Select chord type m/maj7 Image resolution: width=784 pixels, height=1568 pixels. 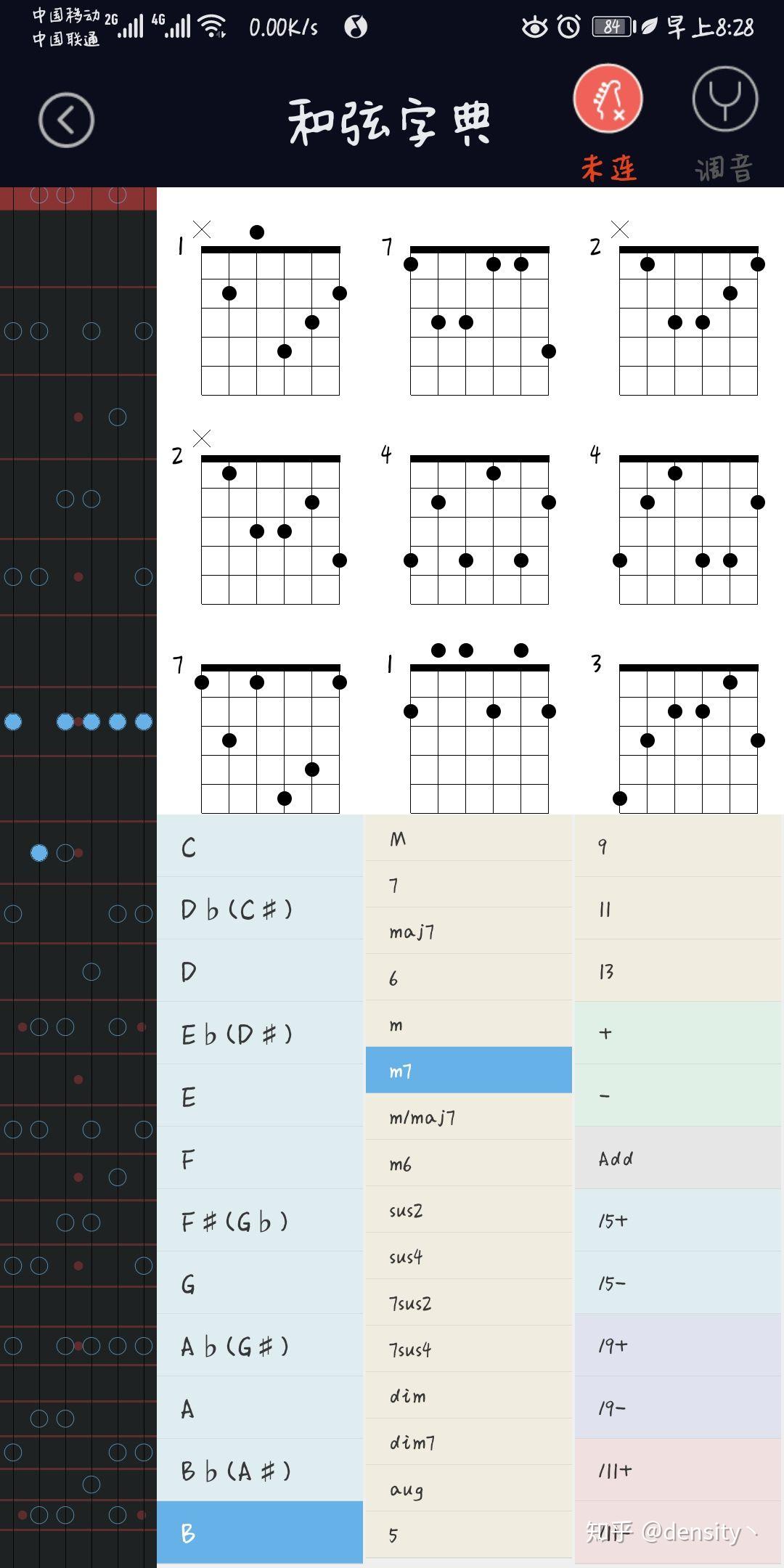click(469, 1117)
